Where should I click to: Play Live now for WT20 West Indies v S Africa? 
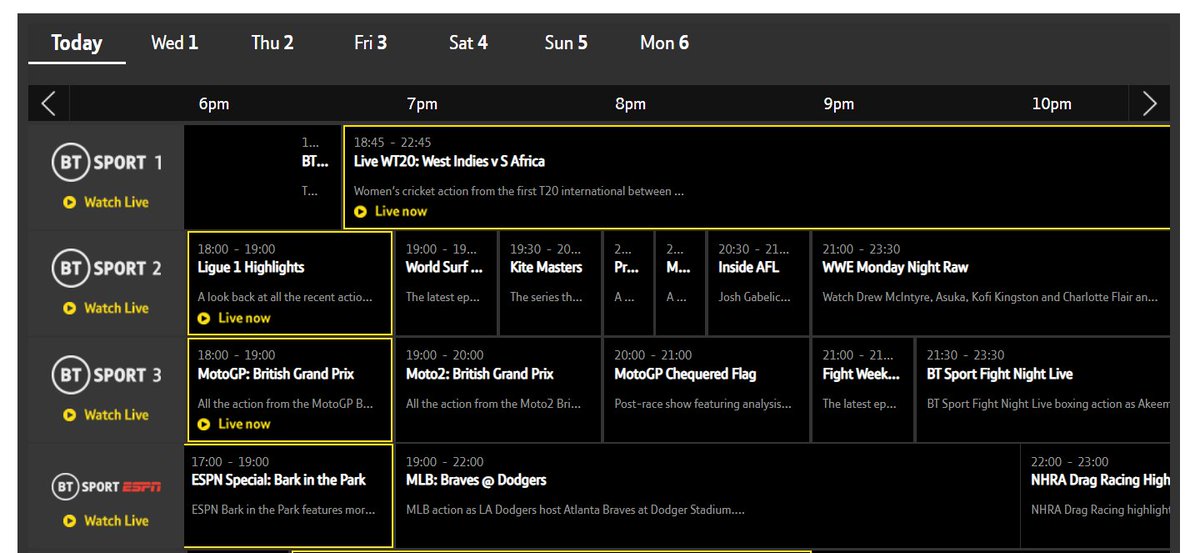point(390,211)
